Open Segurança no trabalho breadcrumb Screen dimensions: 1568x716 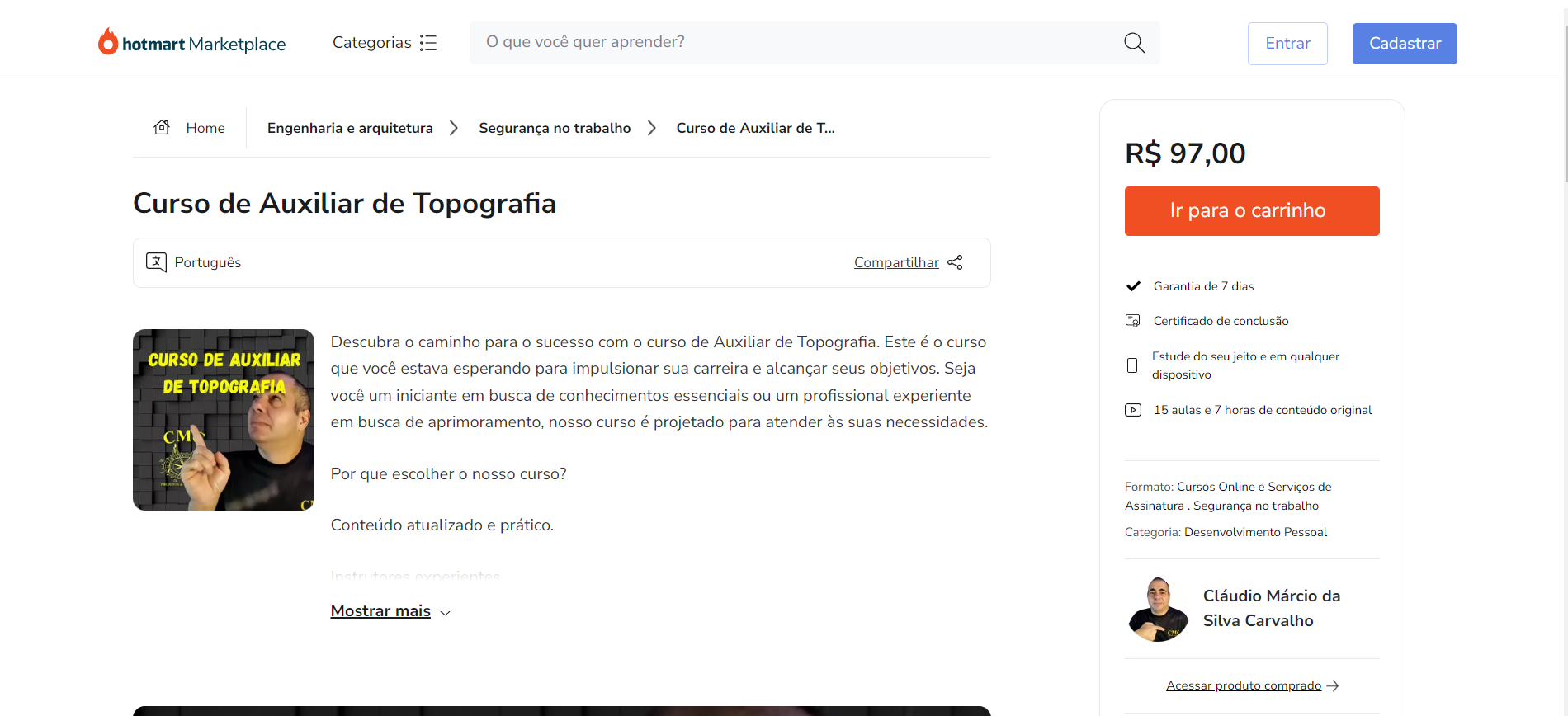point(555,128)
